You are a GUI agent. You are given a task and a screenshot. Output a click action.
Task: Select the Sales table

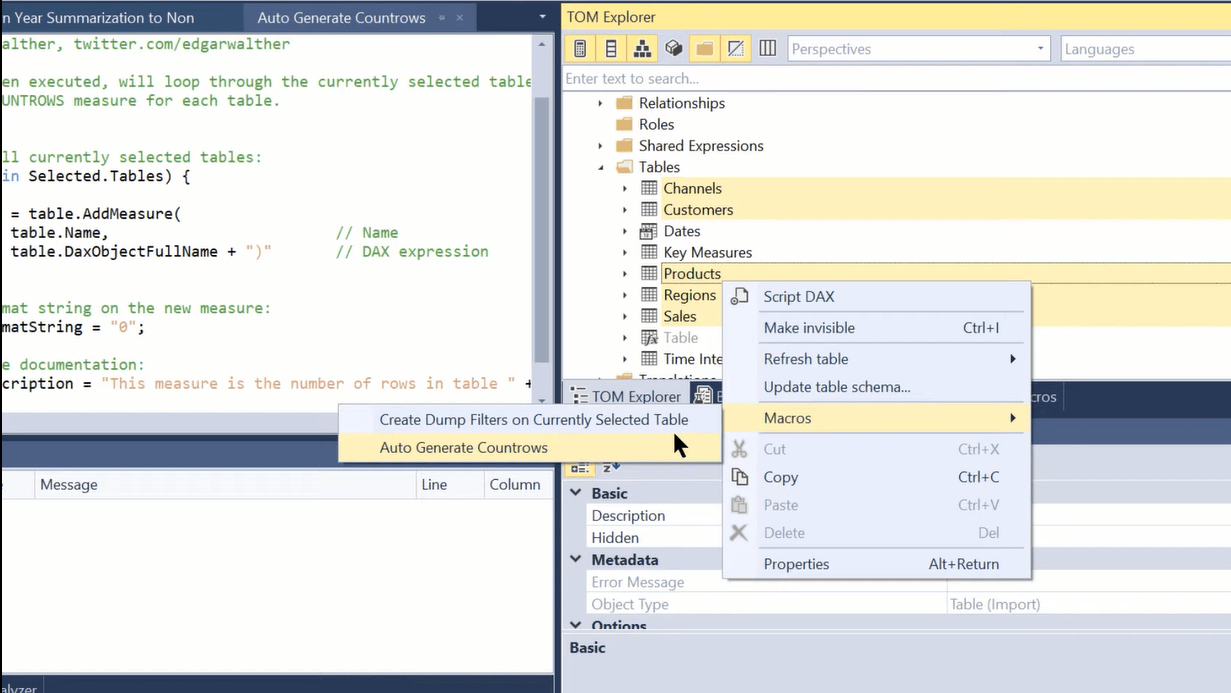680,316
